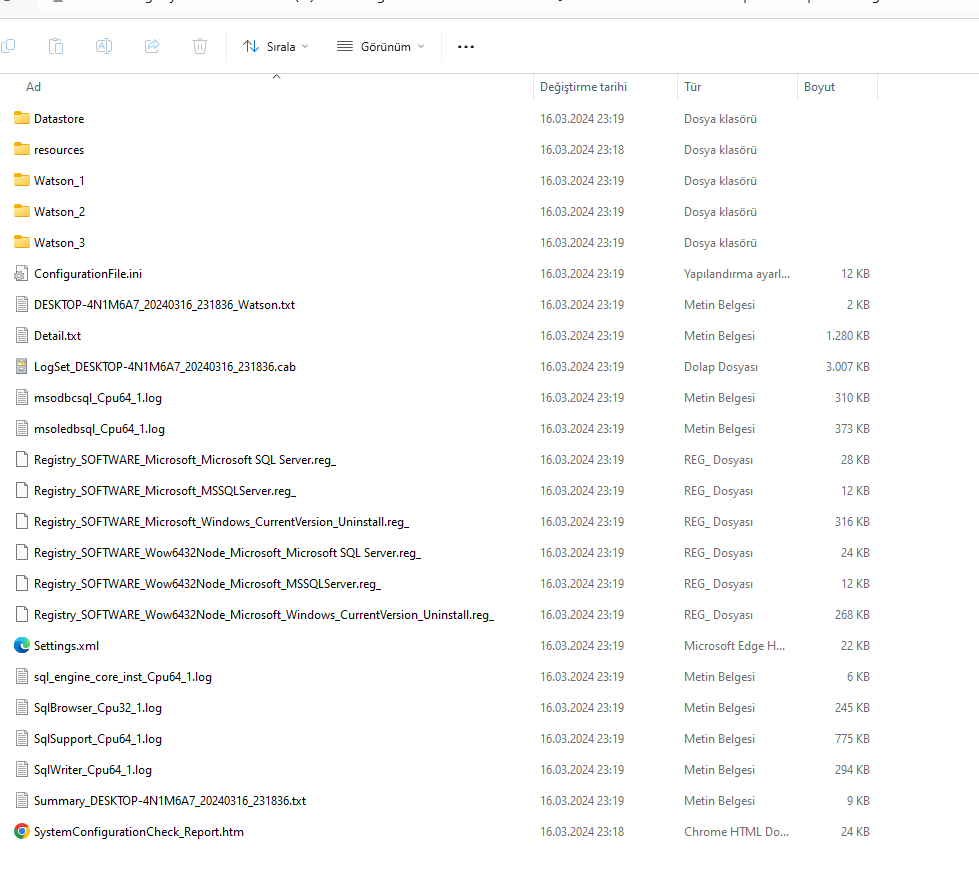The height and width of the screenshot is (872, 979).
Task: Select Registry_SOFTWARE_Wow6432Node_Microsoft_MSSQLServer.reg_ file name
Action: (x=207, y=584)
